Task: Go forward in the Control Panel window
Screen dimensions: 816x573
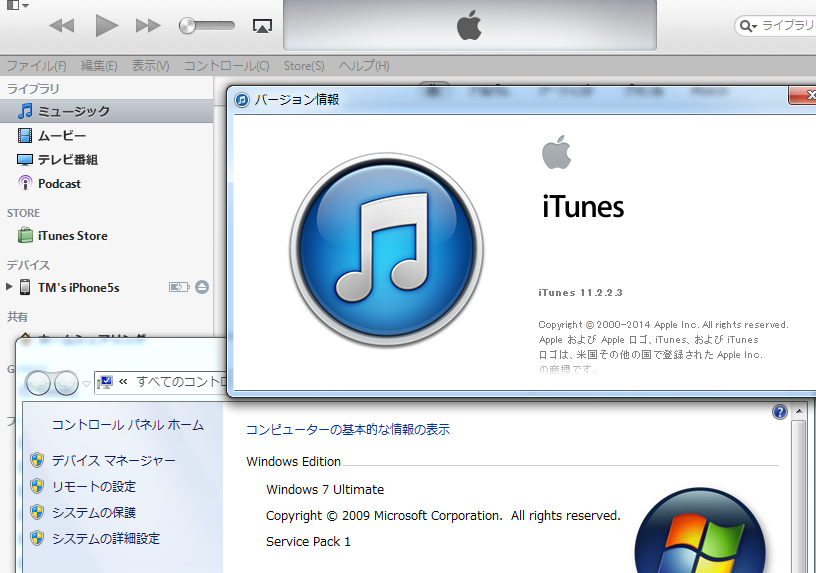Action: click(x=66, y=384)
